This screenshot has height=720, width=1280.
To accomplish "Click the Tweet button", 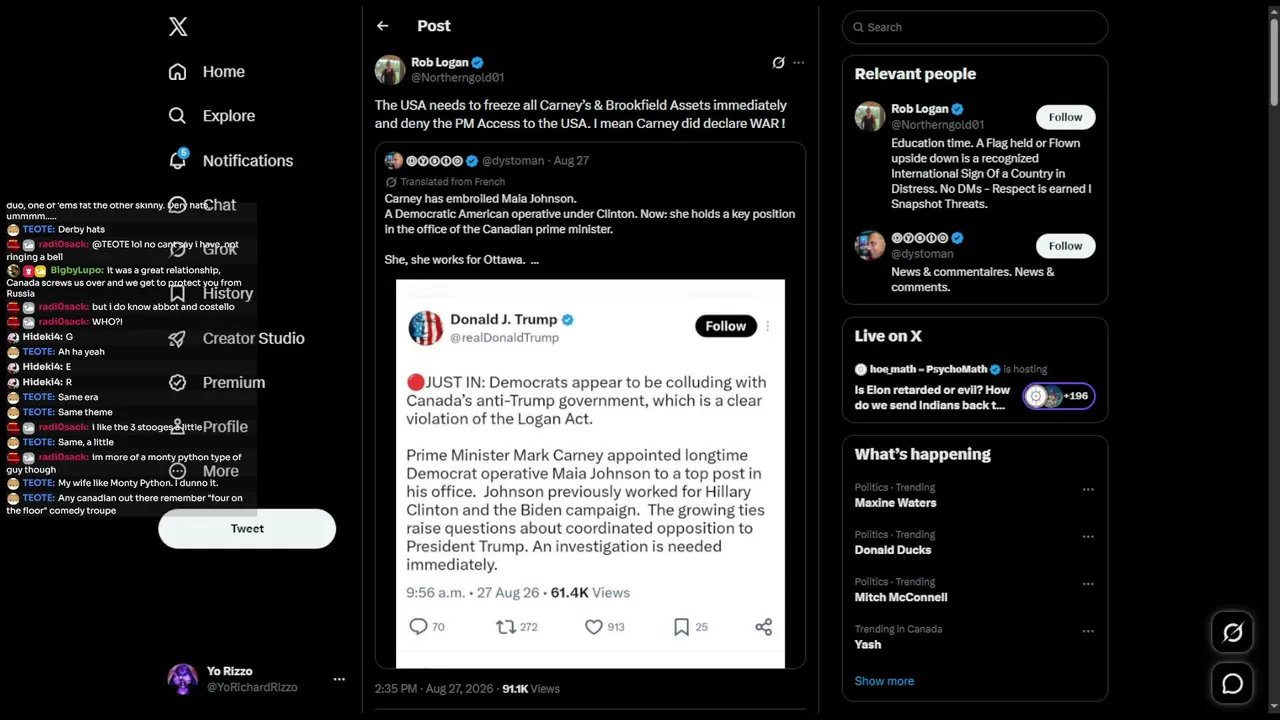I will coord(247,529).
